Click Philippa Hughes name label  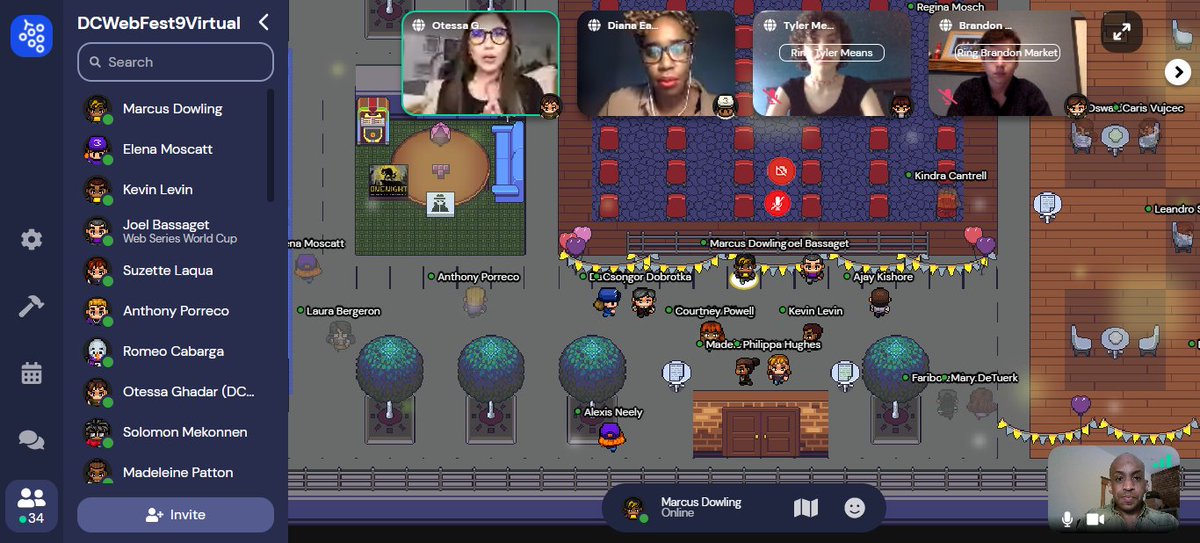tap(781, 345)
